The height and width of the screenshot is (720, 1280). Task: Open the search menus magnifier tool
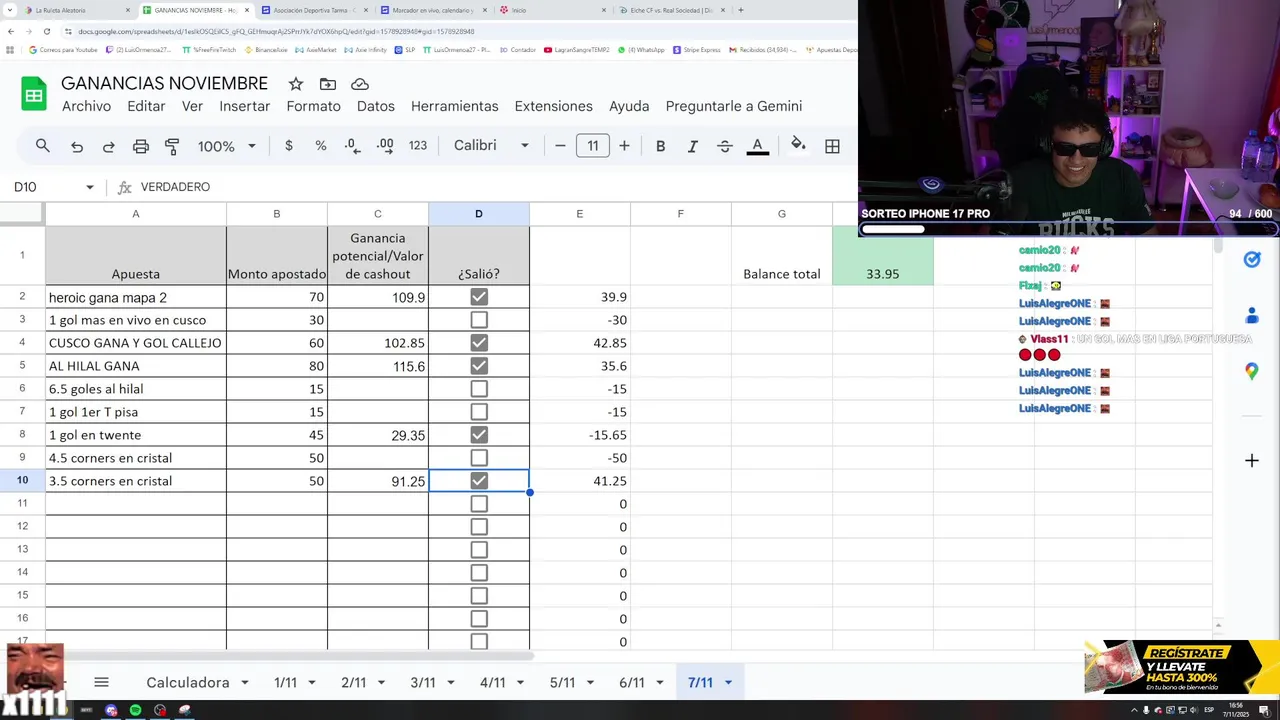click(42, 146)
